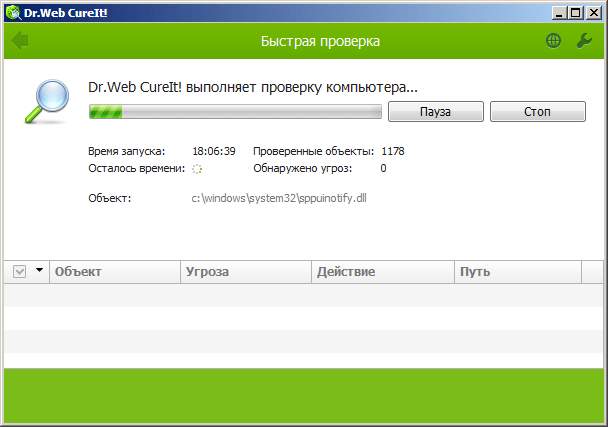The height and width of the screenshot is (427, 608).
Task: Click the Проверенные объекты label
Action: coord(314,151)
